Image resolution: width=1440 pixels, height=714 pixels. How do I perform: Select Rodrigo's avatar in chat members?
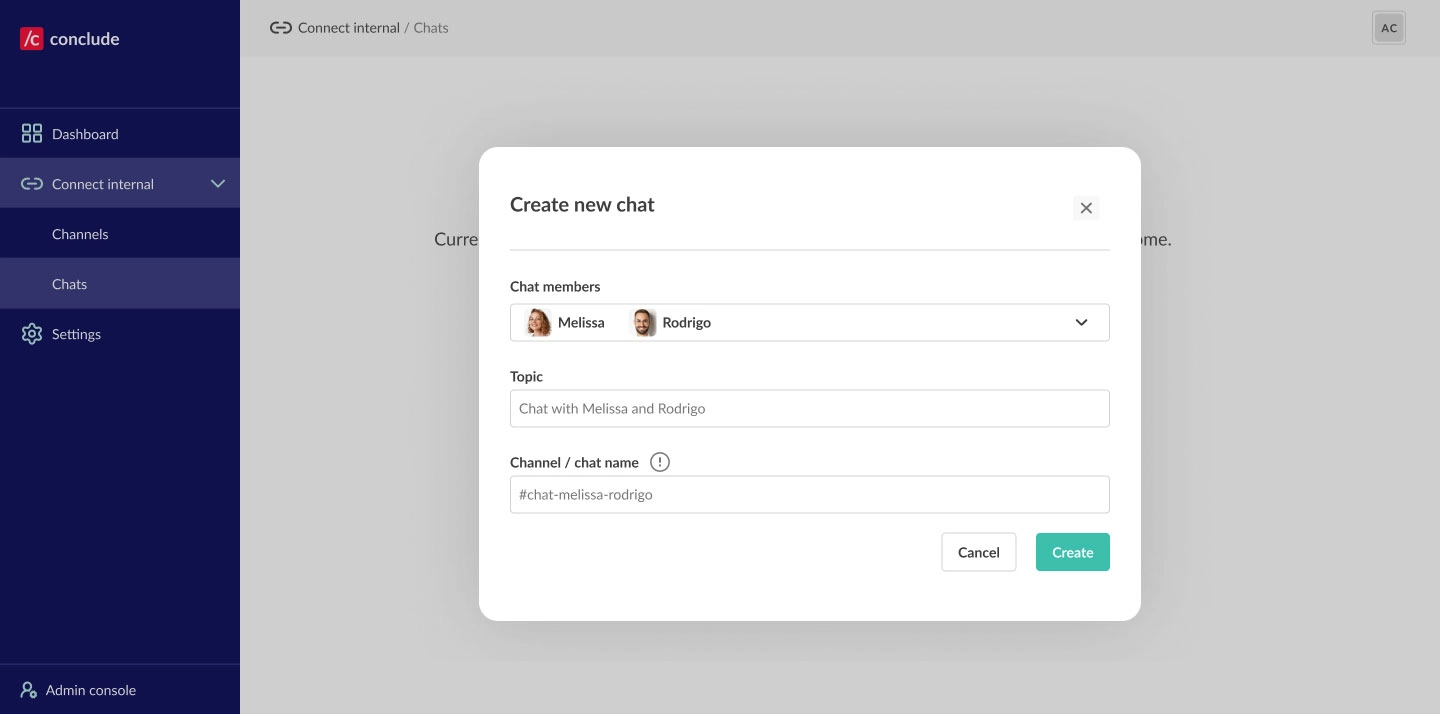pos(644,322)
